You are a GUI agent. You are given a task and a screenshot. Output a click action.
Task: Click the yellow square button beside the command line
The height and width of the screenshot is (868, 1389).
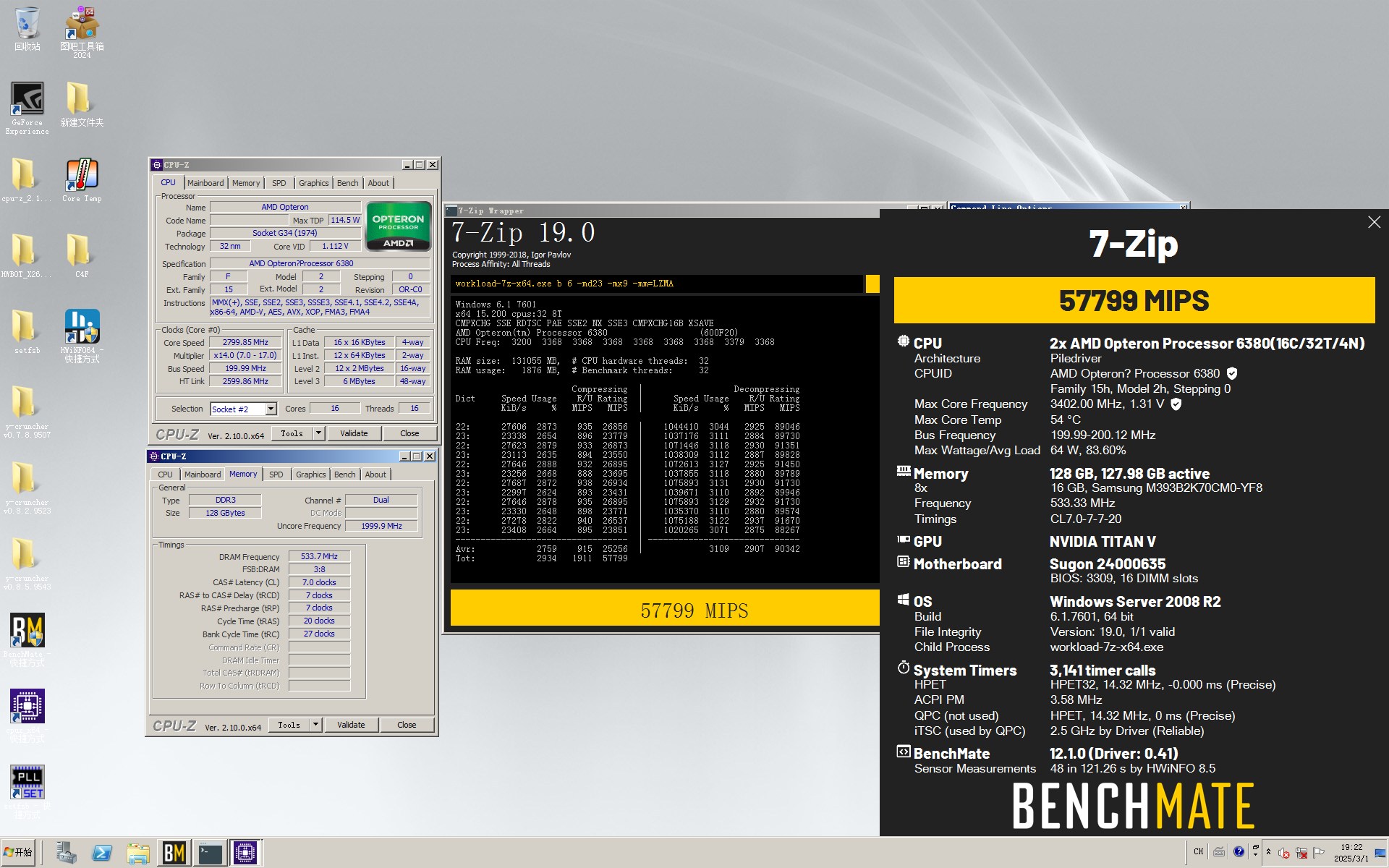tap(872, 284)
